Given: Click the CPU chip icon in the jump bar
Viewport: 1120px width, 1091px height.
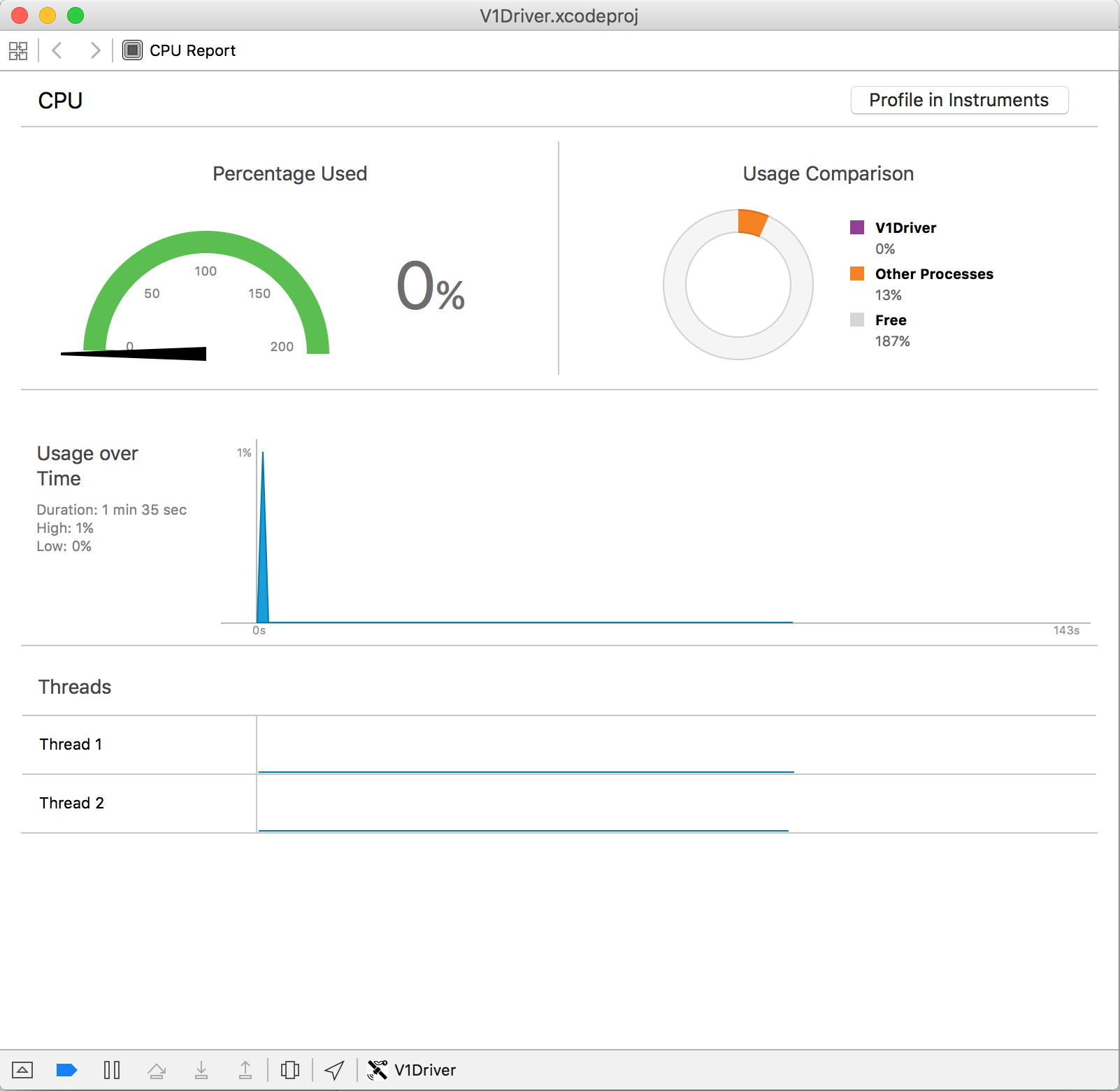Looking at the screenshot, I should click(x=132, y=50).
